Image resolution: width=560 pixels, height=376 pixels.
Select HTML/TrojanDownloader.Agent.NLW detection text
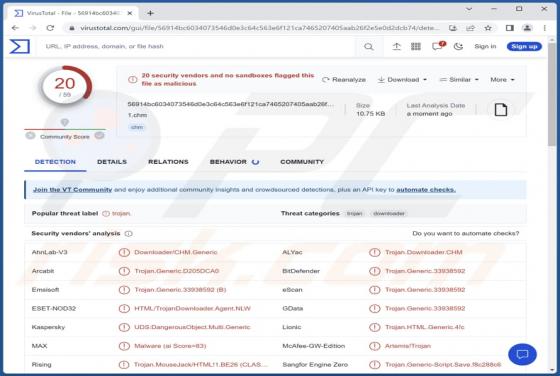[x=192, y=309]
